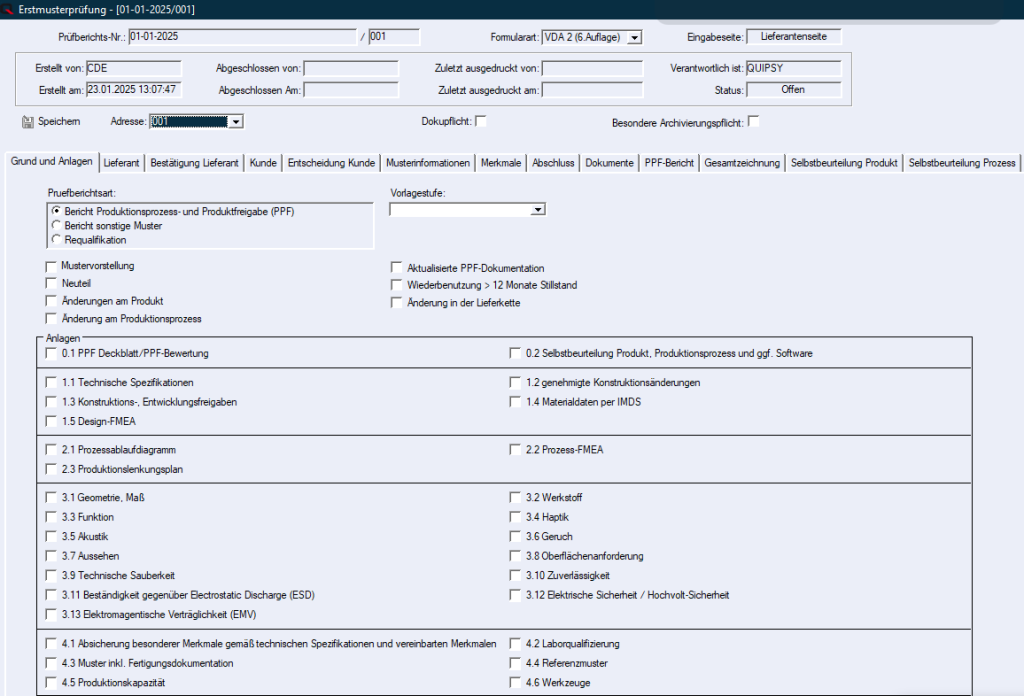Enable Besondere Archivierungspflicht checkbox

pyautogui.click(x=754, y=121)
